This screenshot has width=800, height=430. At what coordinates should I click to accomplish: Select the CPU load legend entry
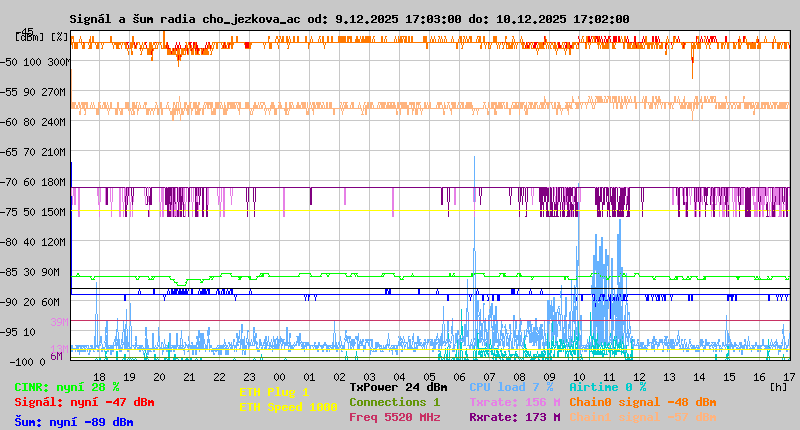pyautogui.click(x=511, y=386)
